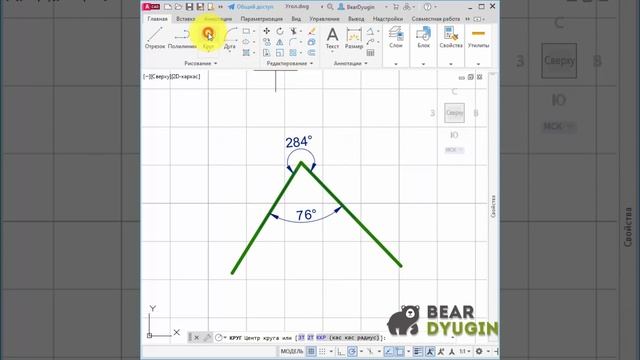Open the Свойства ribbon panel dropdown

[451, 64]
